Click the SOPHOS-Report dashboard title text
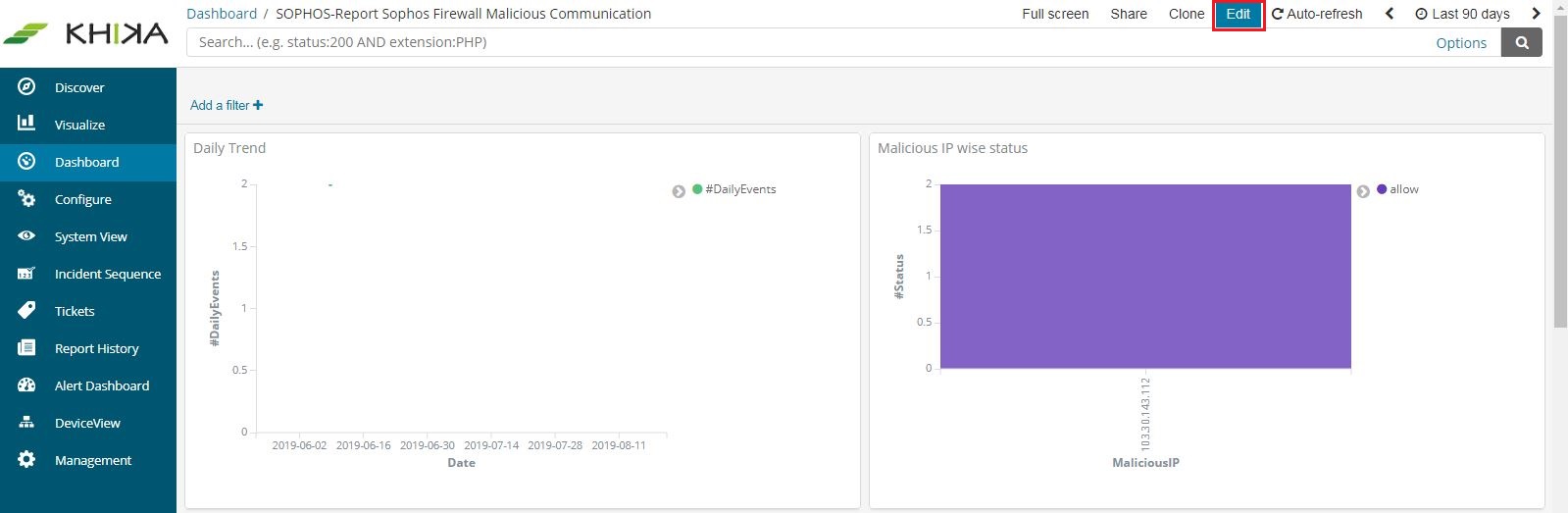This screenshot has height=513, width=1568. (463, 14)
